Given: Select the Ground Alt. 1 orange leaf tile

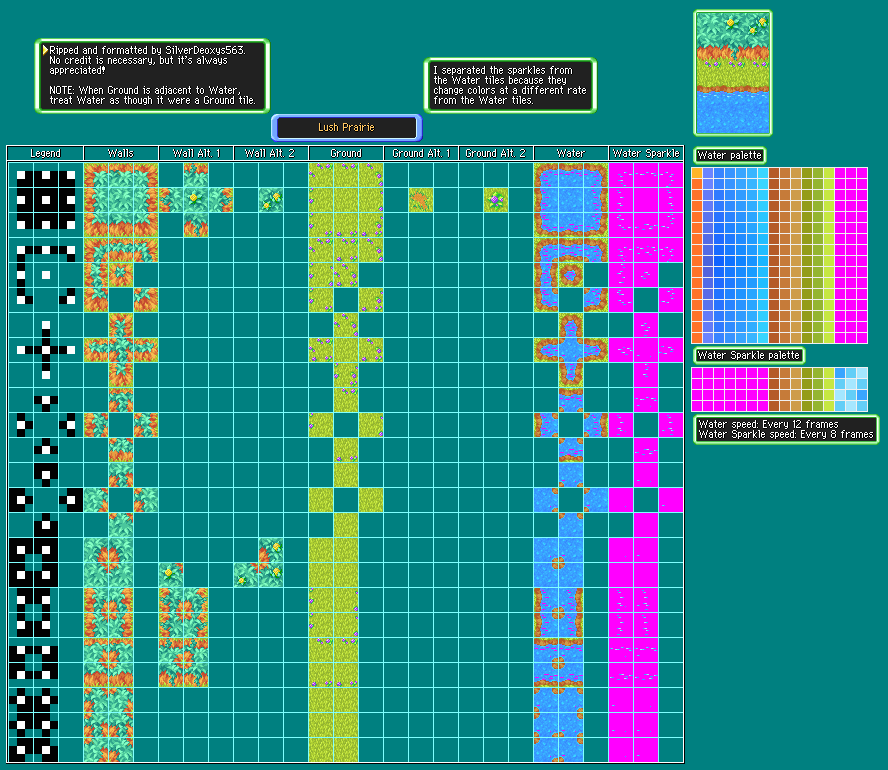Looking at the screenshot, I should pos(421,200).
